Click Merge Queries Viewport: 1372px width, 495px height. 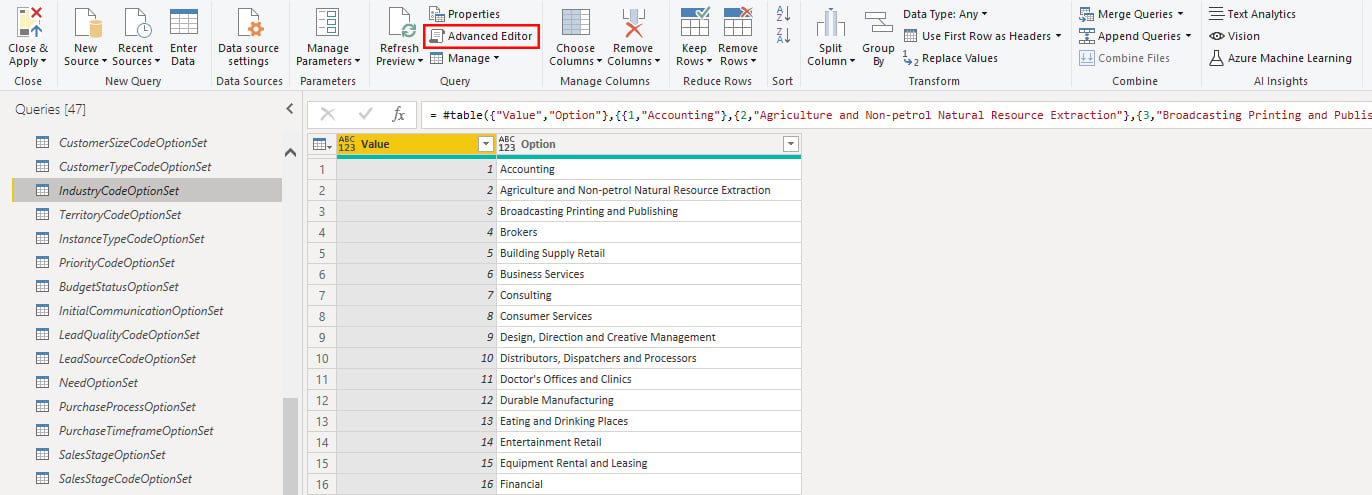[x=1132, y=14]
